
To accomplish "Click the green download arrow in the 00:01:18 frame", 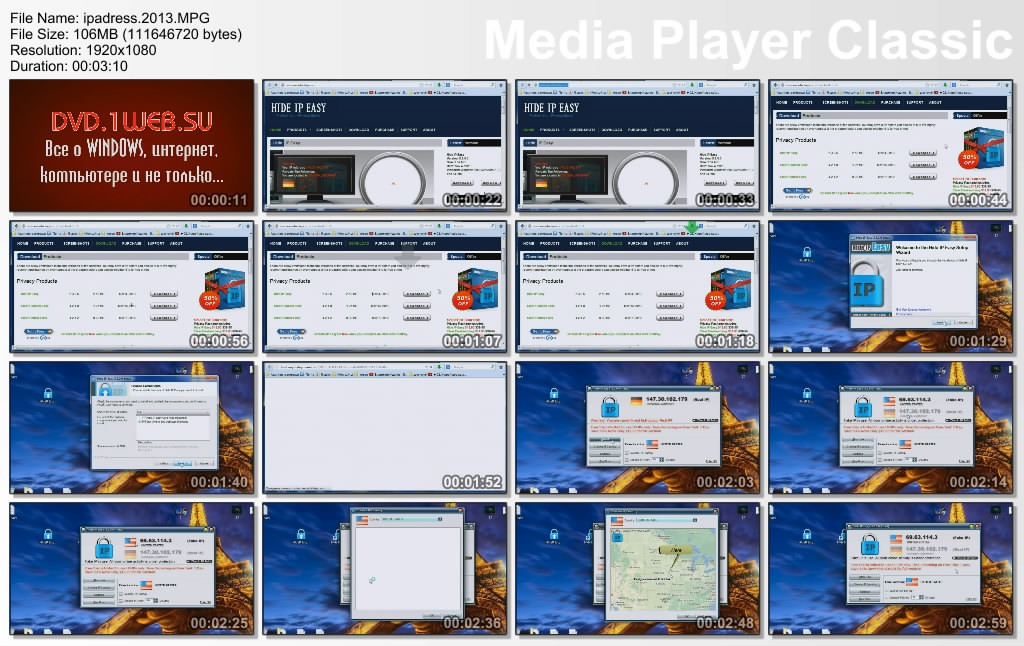I will pyautogui.click(x=692, y=227).
